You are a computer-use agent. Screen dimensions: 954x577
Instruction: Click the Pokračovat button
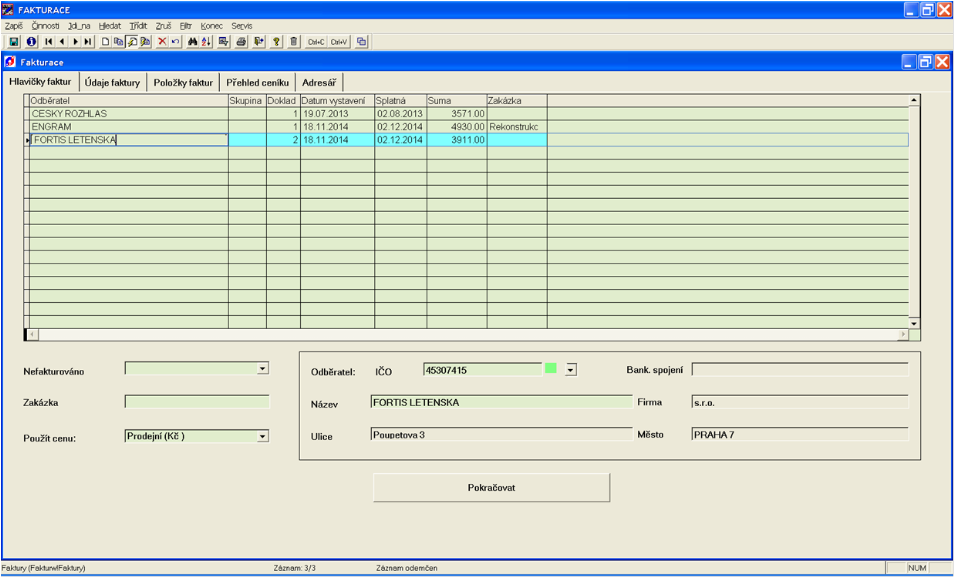pyautogui.click(x=492, y=488)
